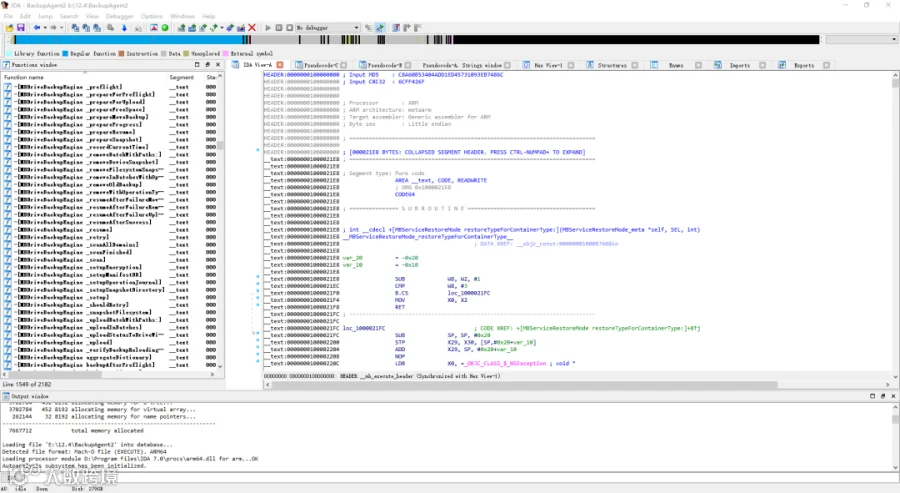The image size is (900, 493).
Task: Click the Library function legend color swatch
Action: pos(9,53)
